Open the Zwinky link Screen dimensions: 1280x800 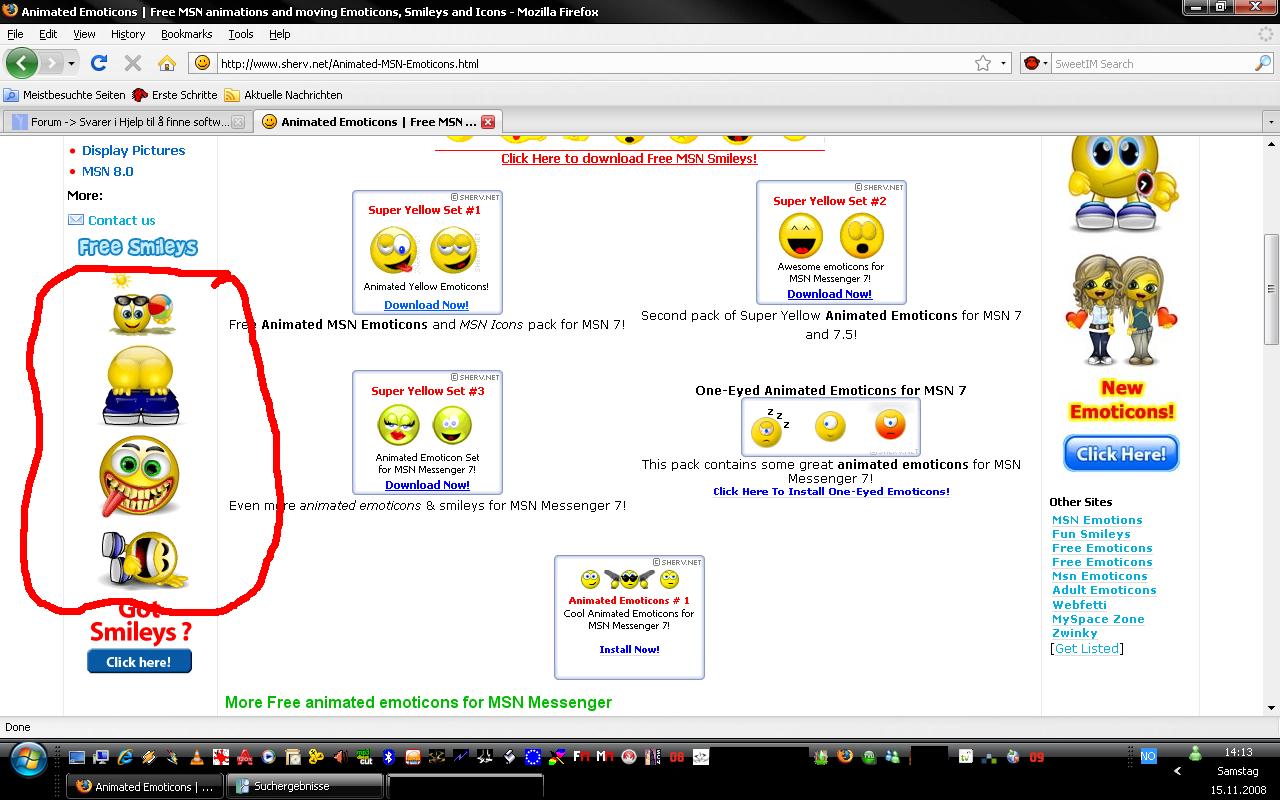pyautogui.click(x=1074, y=633)
